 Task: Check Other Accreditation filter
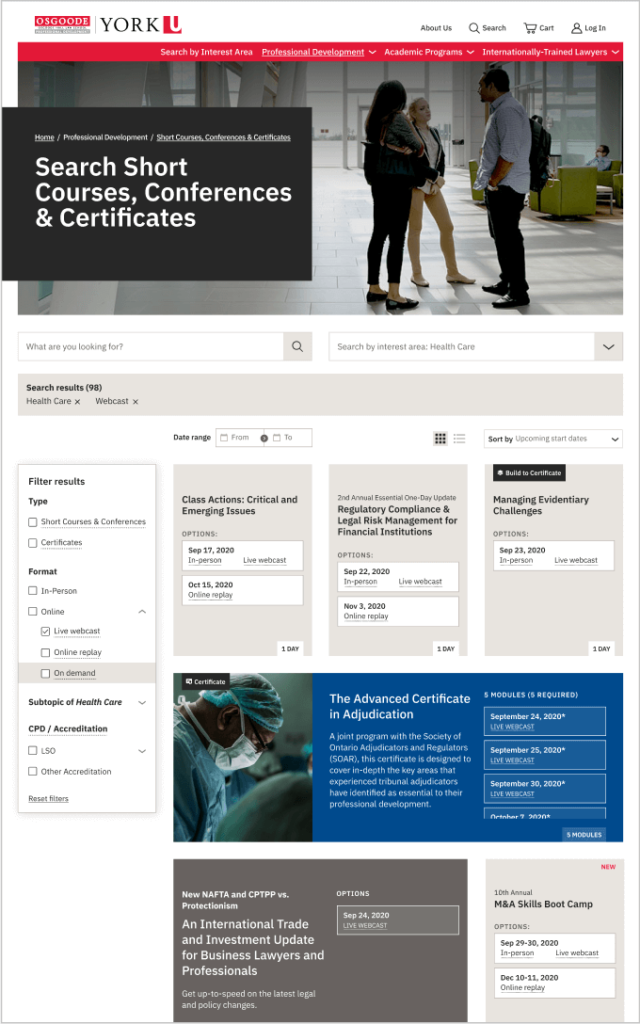click(x=33, y=772)
